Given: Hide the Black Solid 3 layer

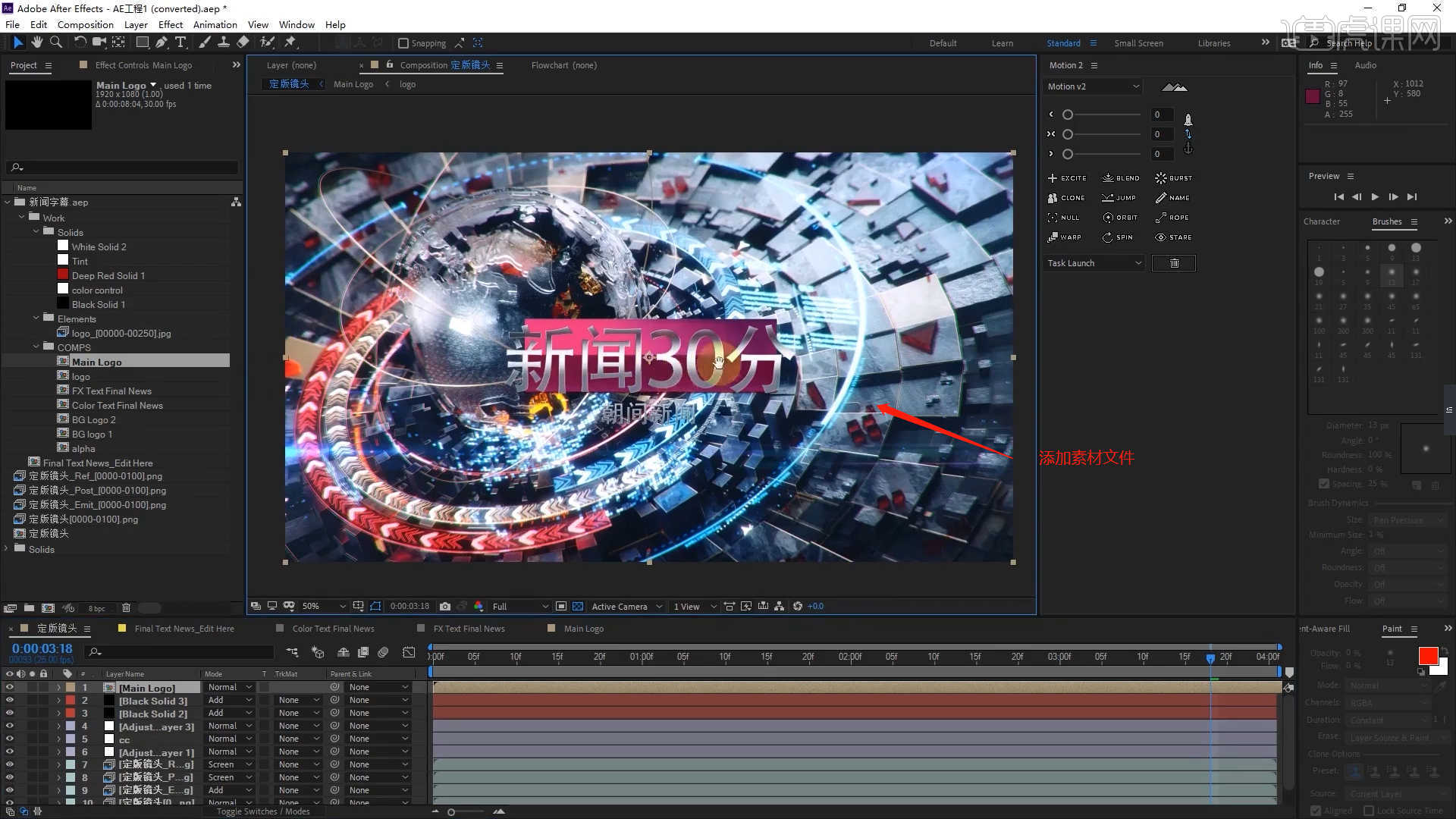Looking at the screenshot, I should (x=10, y=701).
